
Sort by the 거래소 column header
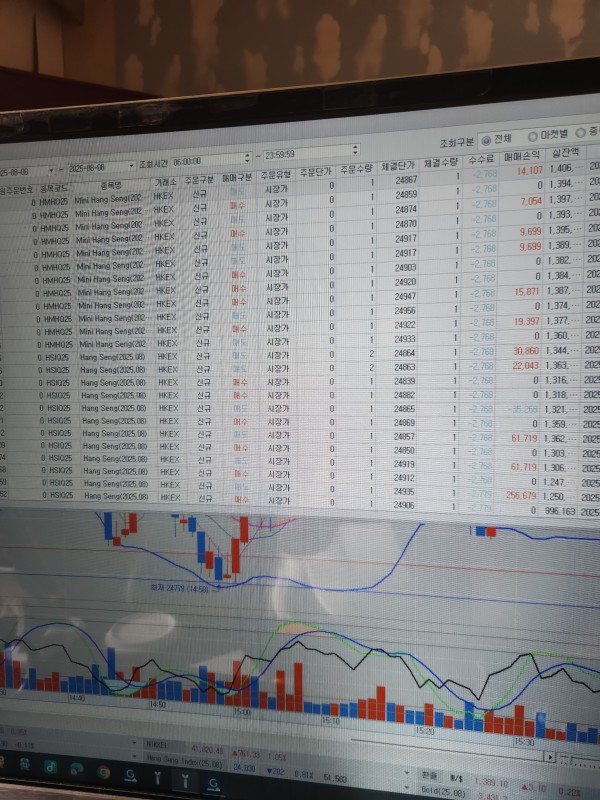tap(165, 182)
